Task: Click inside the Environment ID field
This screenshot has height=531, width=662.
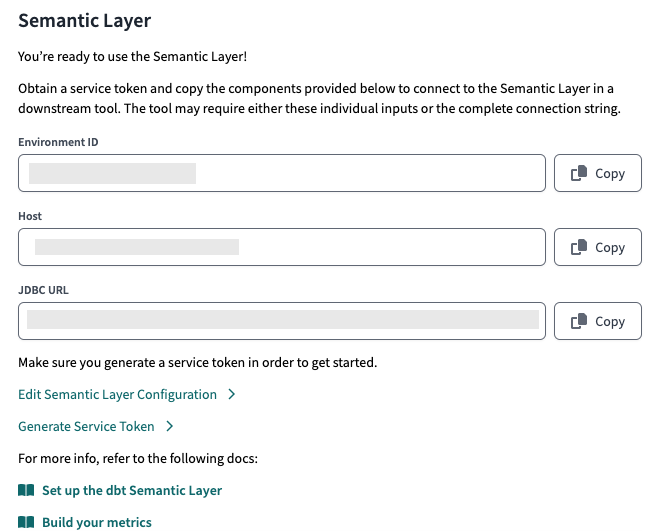Action: coord(281,174)
